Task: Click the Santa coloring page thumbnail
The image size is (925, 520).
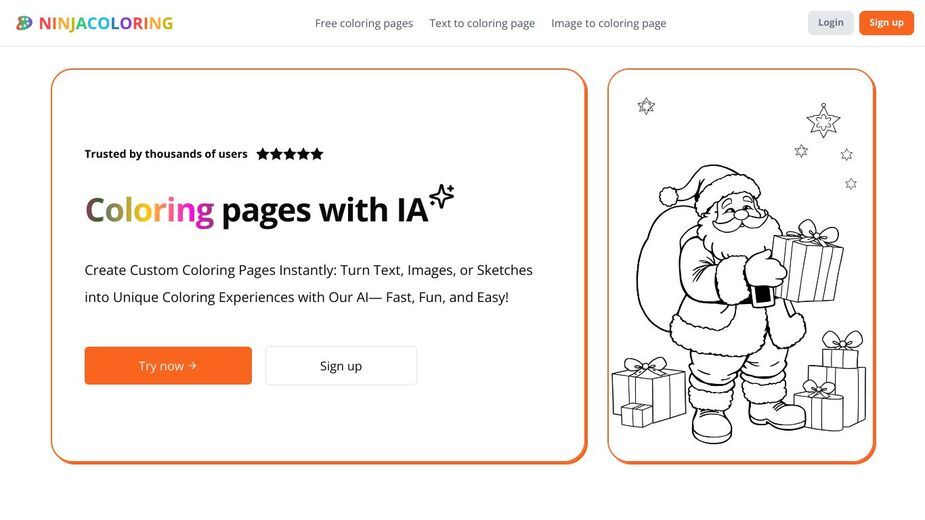Action: click(x=741, y=266)
